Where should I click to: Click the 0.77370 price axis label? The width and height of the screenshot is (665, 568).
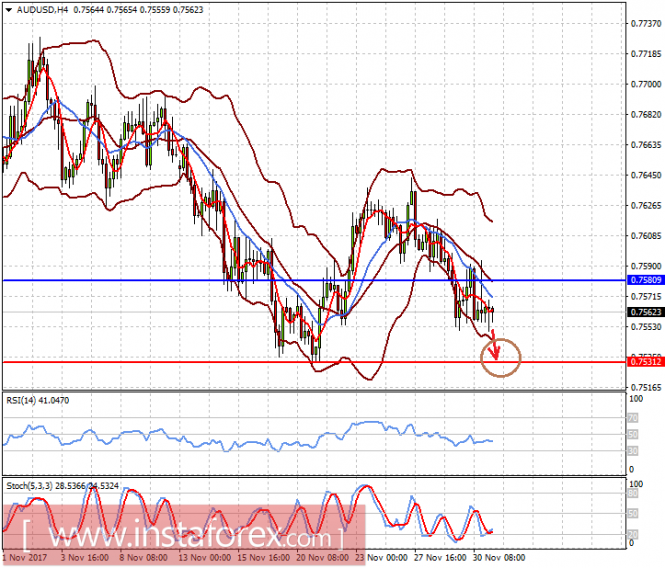pos(646,22)
